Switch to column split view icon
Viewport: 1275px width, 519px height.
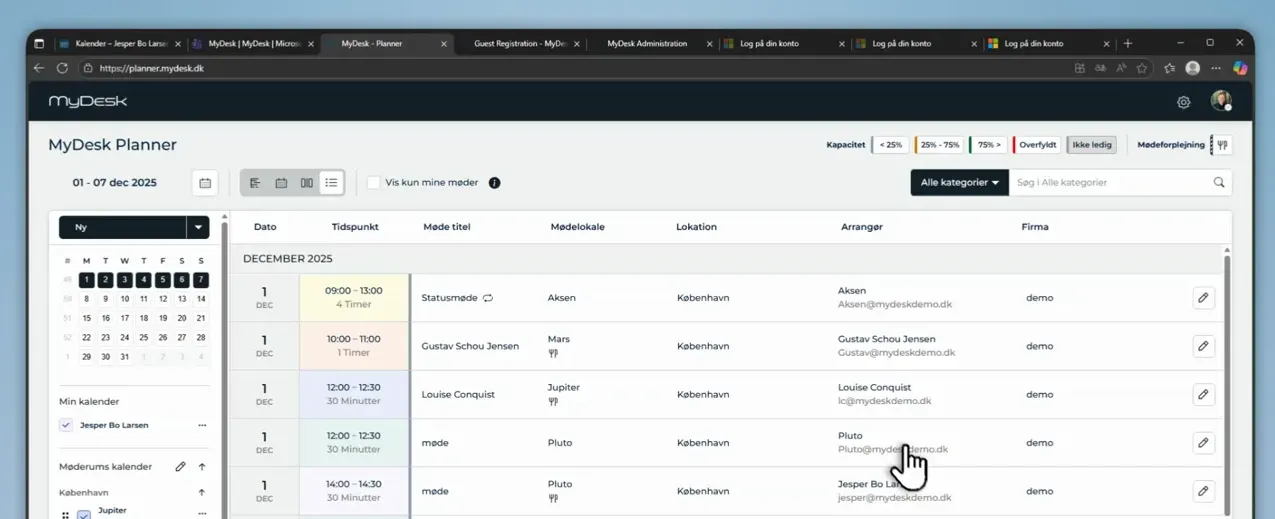[307, 183]
